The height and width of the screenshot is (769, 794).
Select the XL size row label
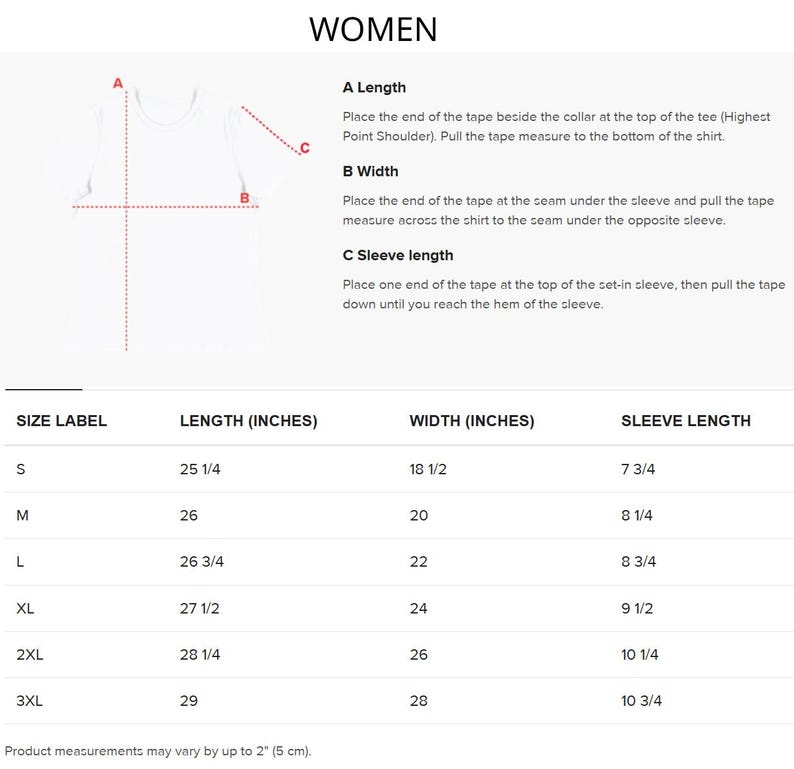[x=25, y=608]
